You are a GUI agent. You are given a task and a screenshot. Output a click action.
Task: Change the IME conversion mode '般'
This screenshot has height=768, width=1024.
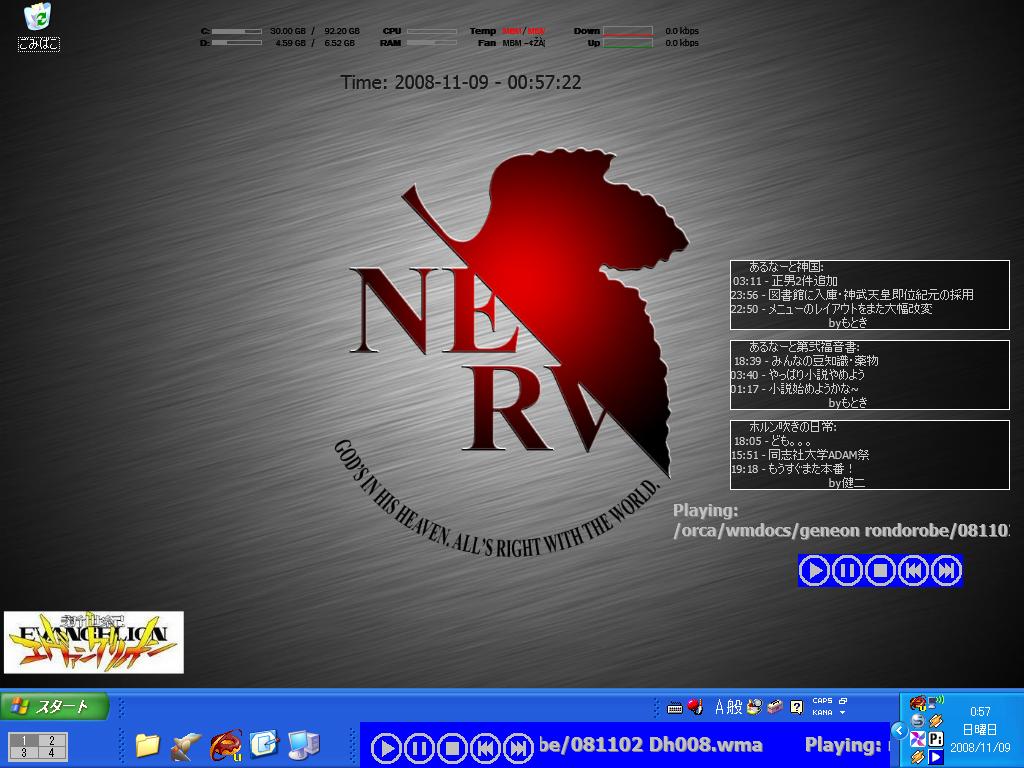pos(735,707)
